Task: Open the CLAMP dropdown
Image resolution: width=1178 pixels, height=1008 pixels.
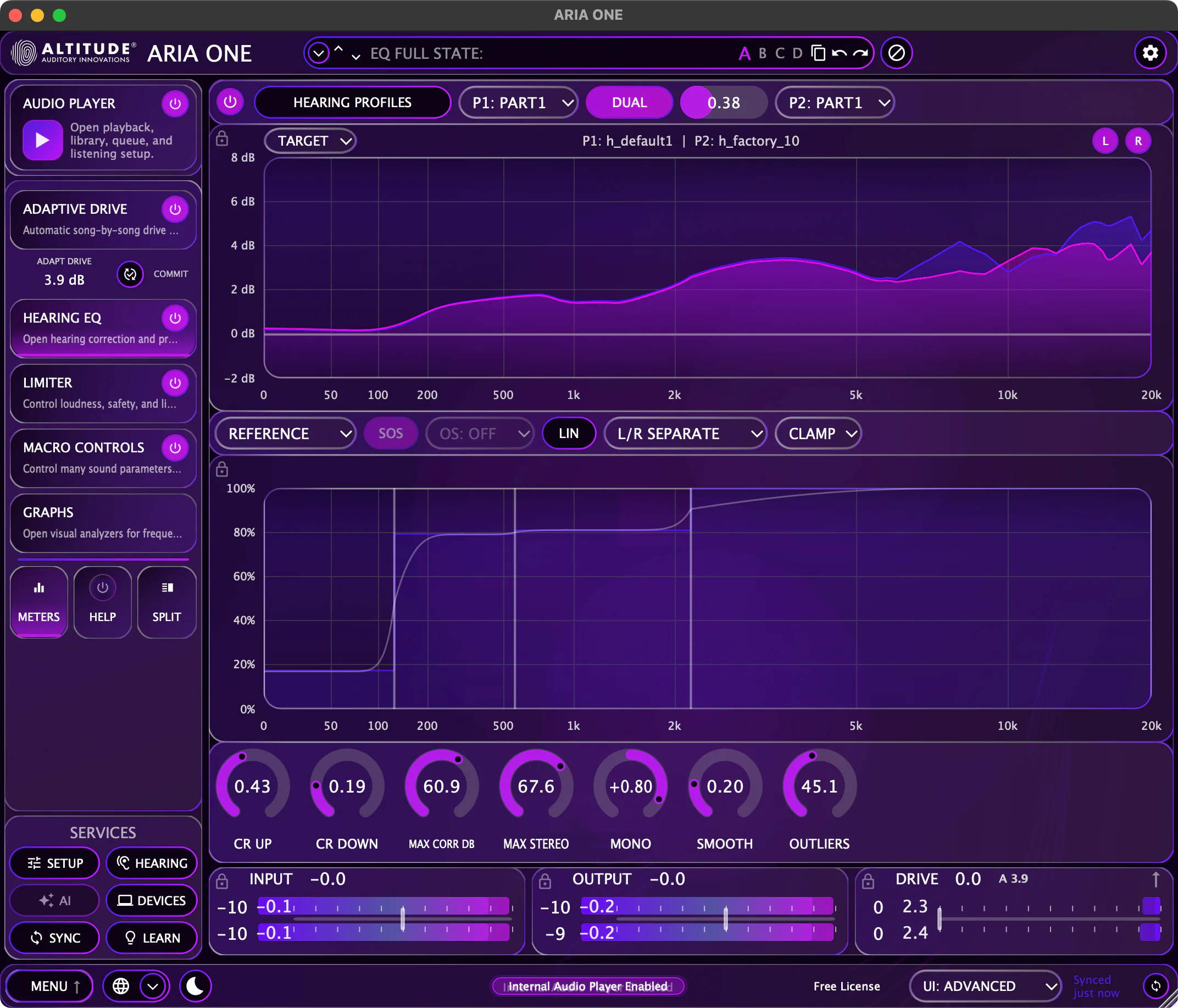Action: (818, 434)
